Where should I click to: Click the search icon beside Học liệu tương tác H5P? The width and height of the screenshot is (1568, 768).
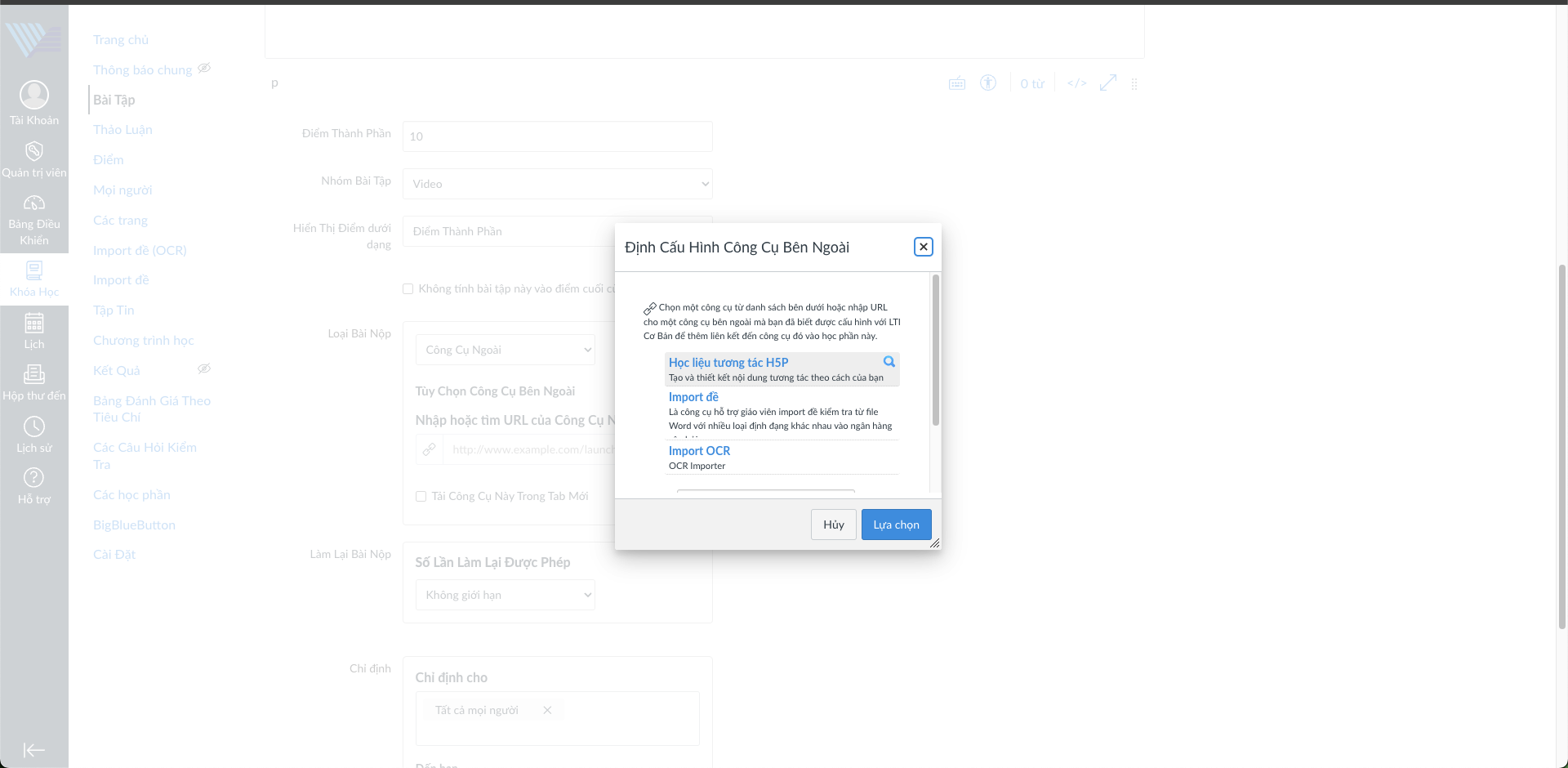pyautogui.click(x=889, y=362)
